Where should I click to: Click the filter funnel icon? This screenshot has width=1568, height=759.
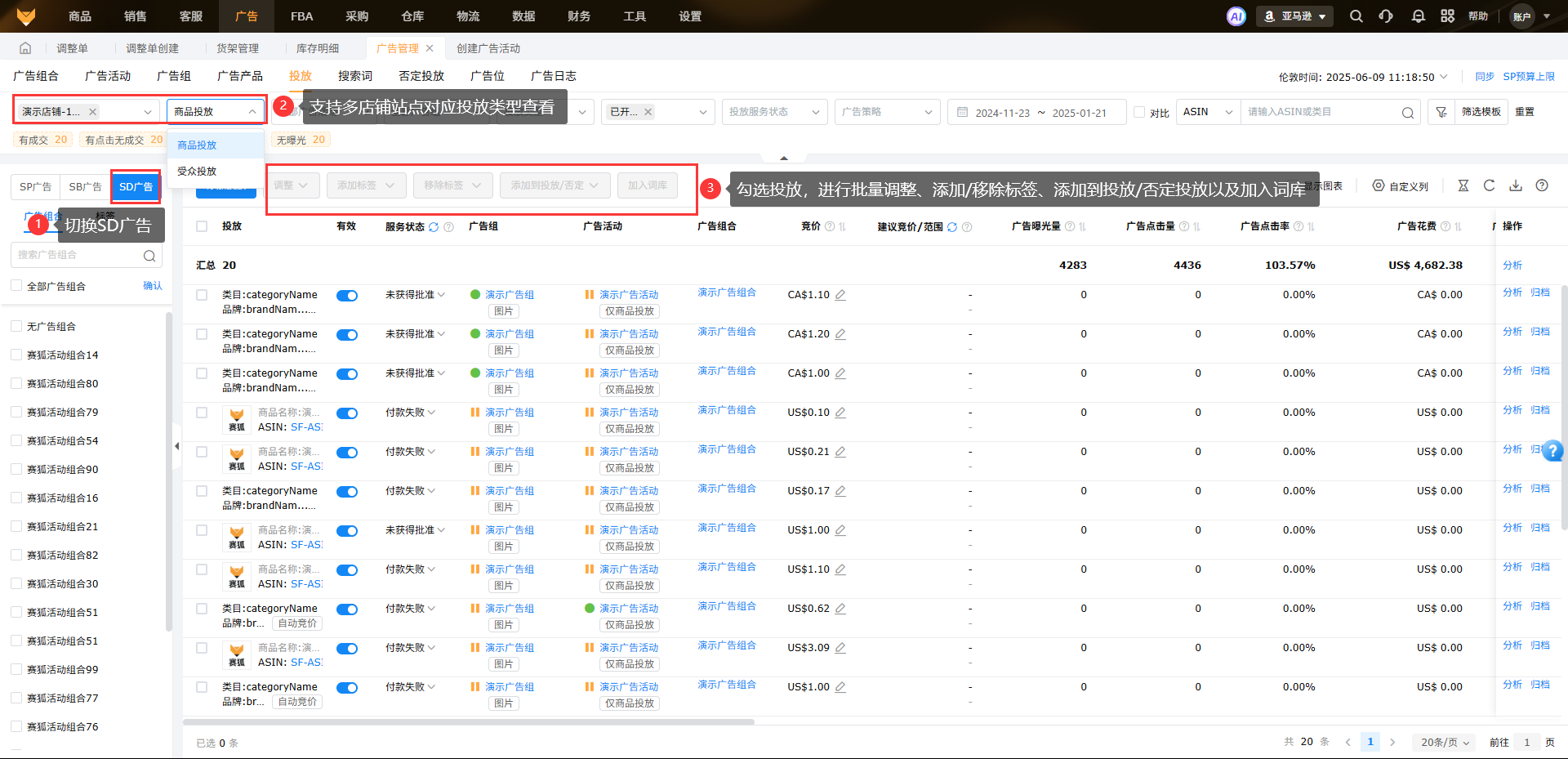(x=1441, y=112)
